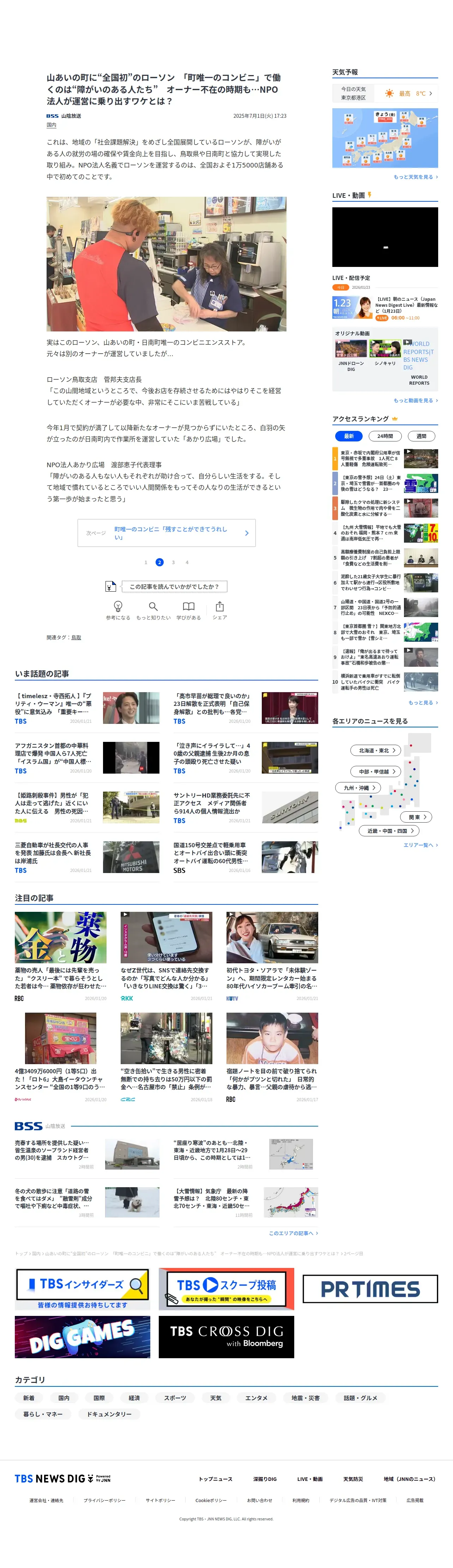453x1568 pixels.
Task: Open このエリアの記事へ link
Action: [294, 1233]
